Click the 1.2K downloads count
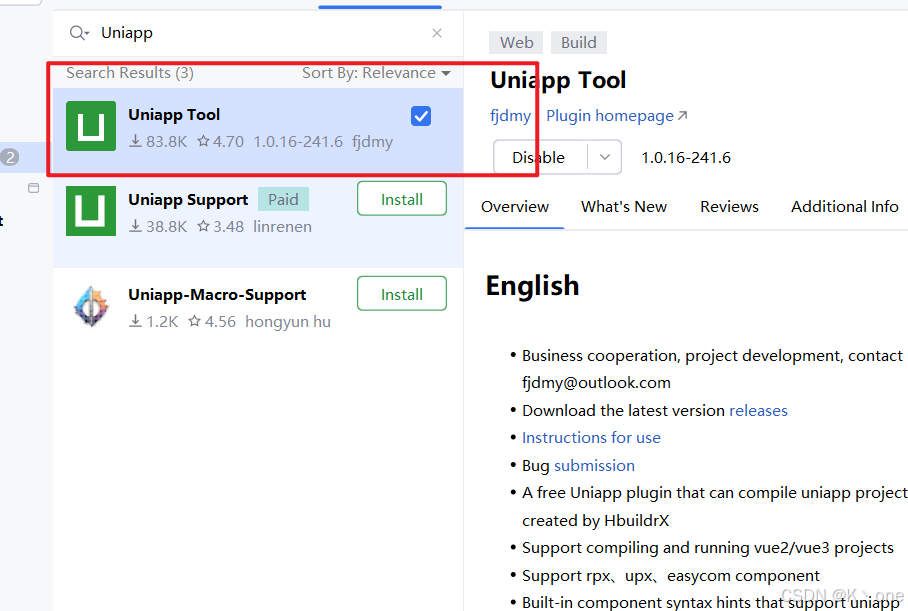908x611 pixels. point(153,321)
